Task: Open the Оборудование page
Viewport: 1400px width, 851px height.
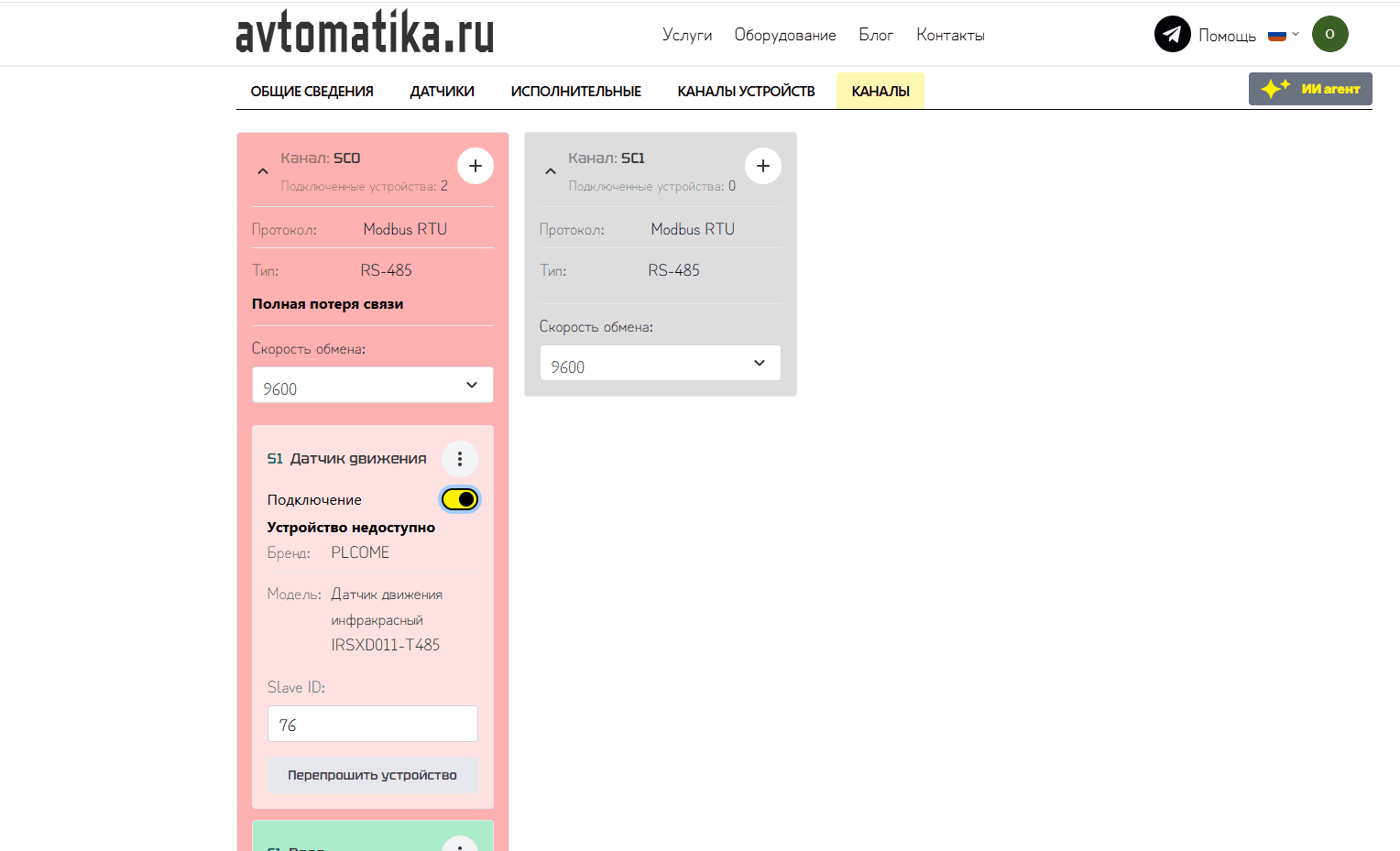Action: coord(785,35)
